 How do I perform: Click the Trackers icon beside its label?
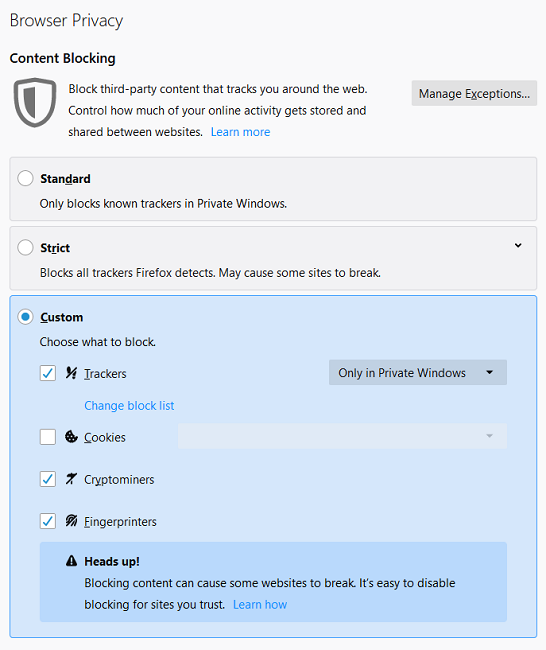71,373
